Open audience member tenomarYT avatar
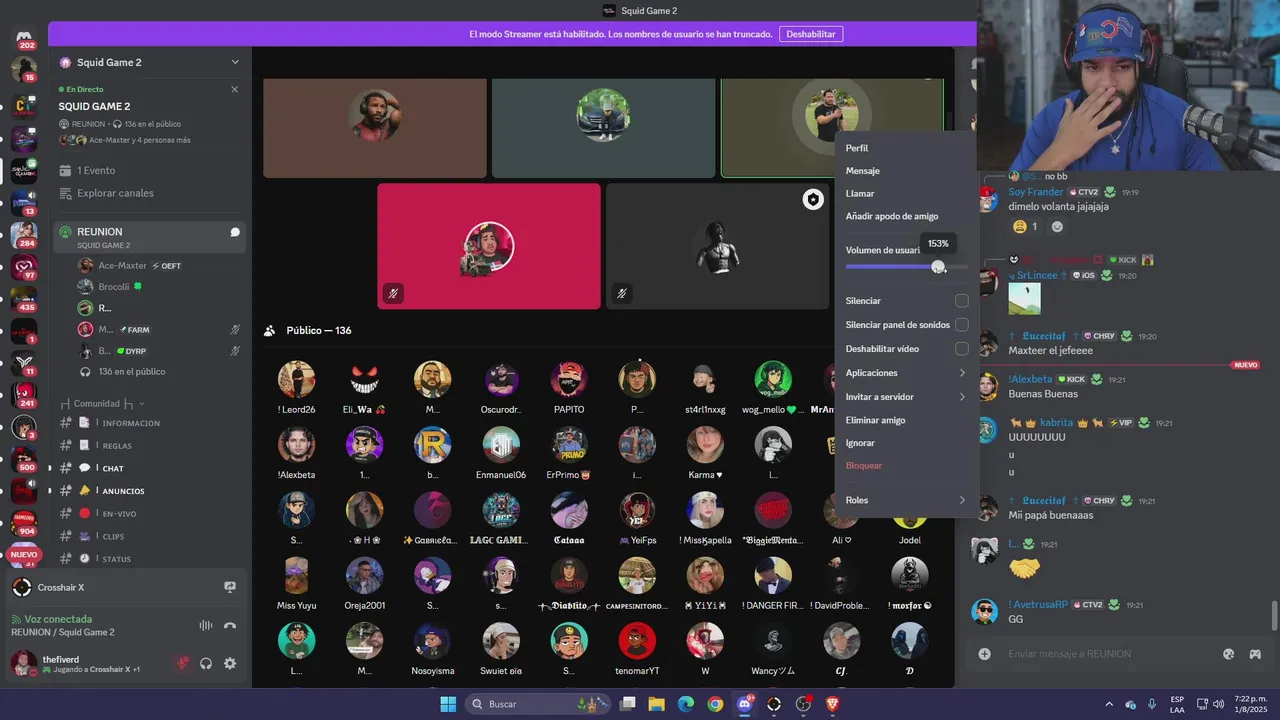Viewport: 1280px width, 720px height. point(637,641)
